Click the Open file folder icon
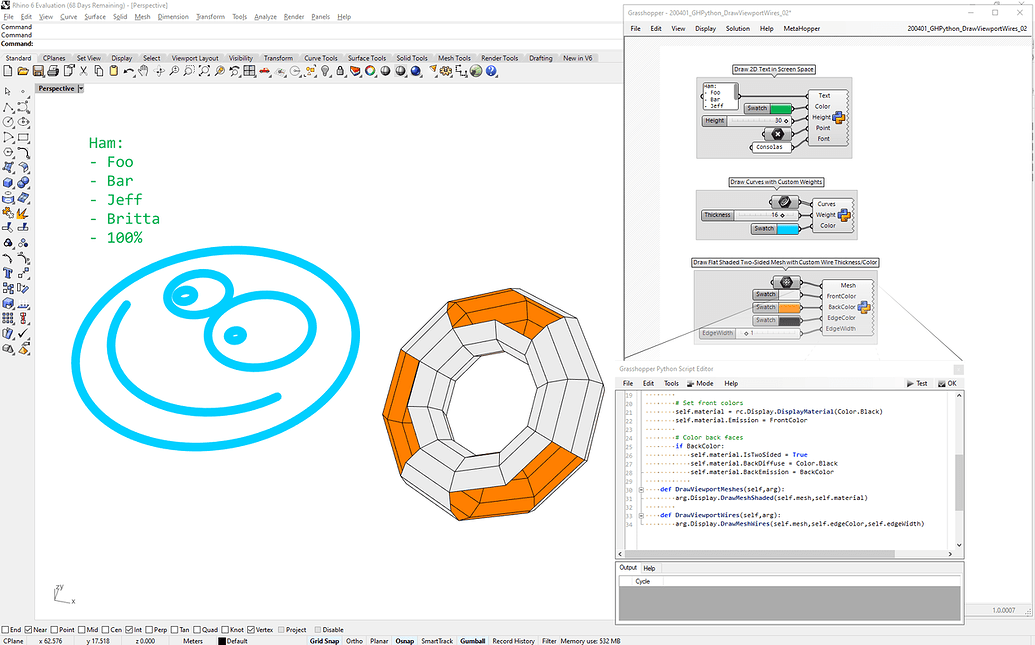This screenshot has width=1035, height=645. (x=23, y=72)
